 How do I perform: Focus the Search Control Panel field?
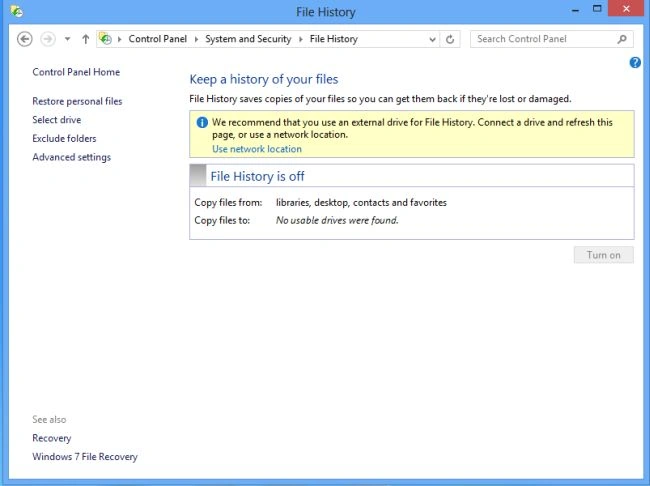pyautogui.click(x=551, y=39)
